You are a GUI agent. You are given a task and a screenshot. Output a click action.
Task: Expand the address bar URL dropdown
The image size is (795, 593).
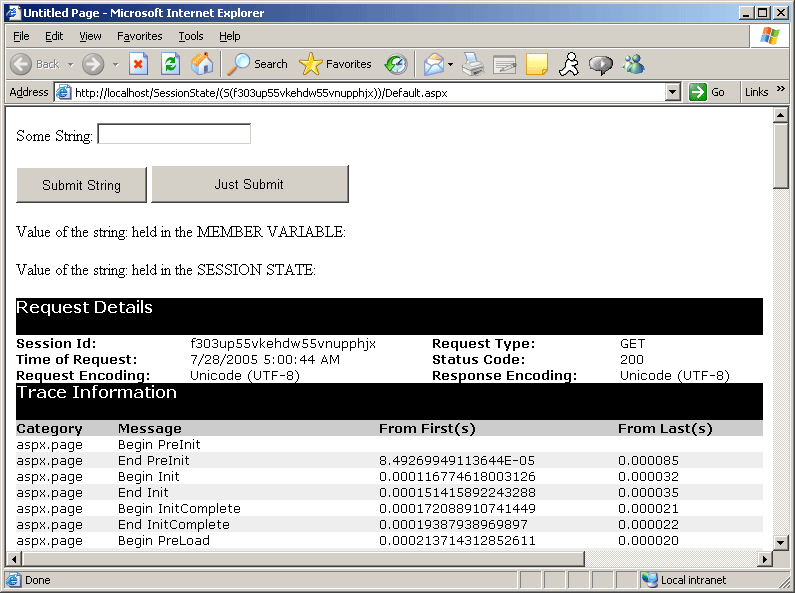[x=673, y=92]
